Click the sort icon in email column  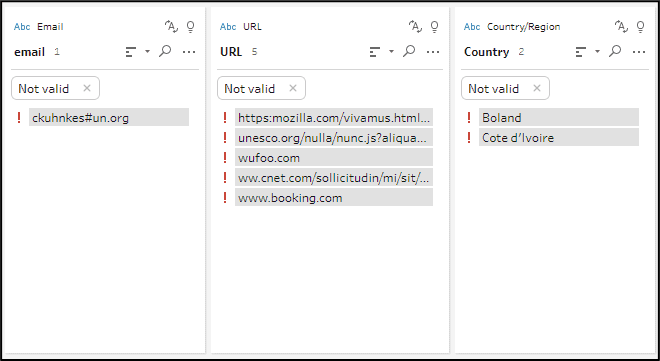pos(131,52)
